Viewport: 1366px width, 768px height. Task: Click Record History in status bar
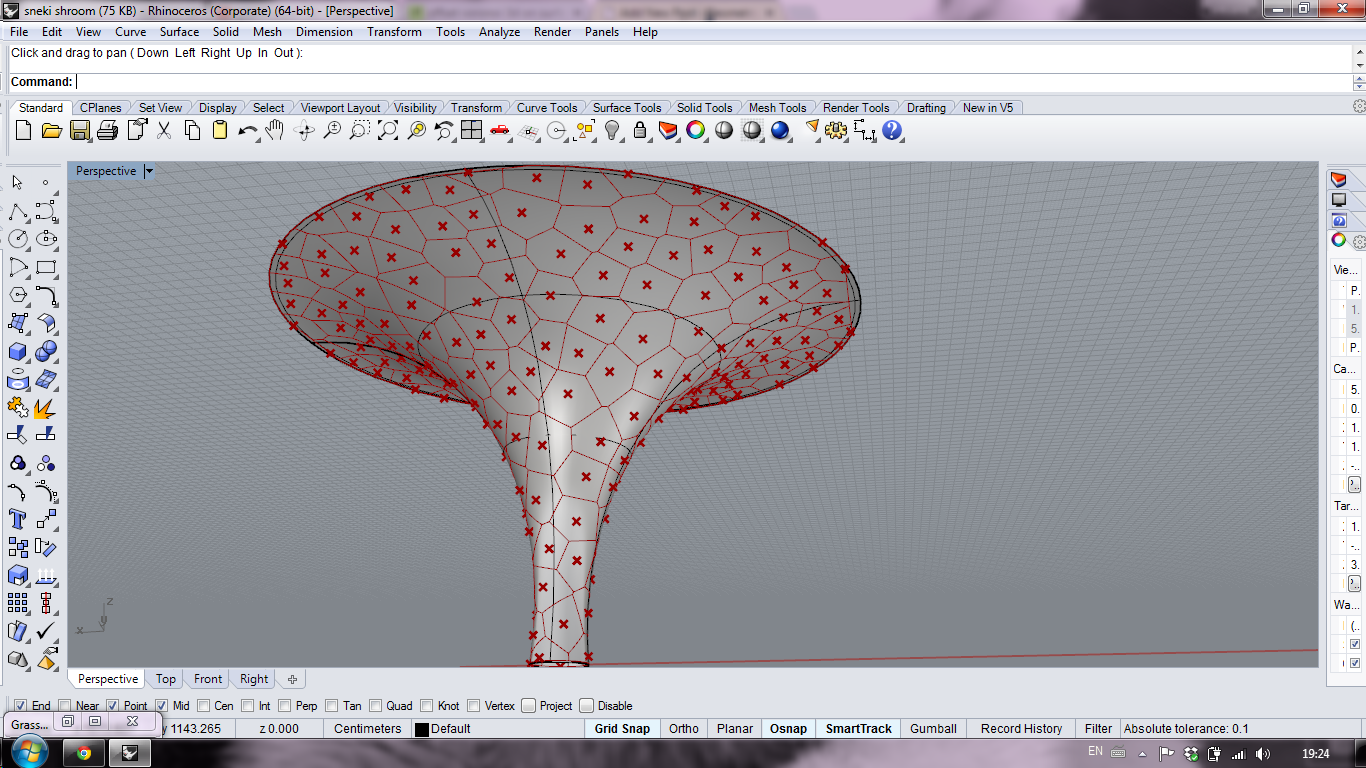coord(1021,729)
